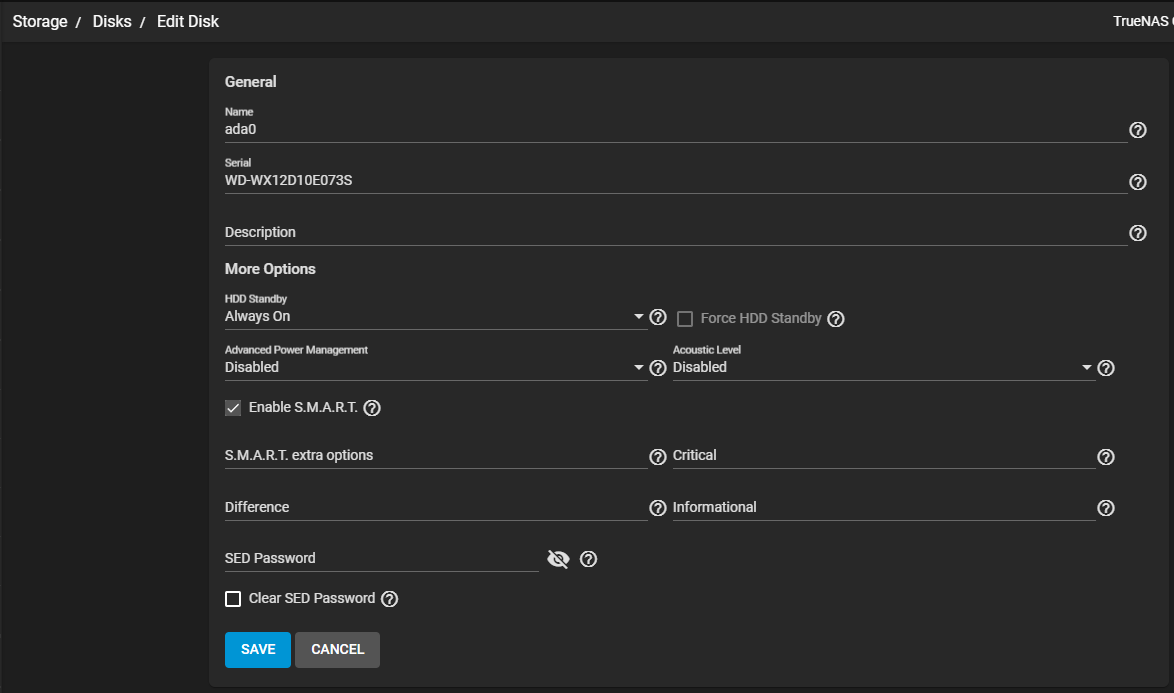Show help for Acoustic Level setting

coord(1105,368)
